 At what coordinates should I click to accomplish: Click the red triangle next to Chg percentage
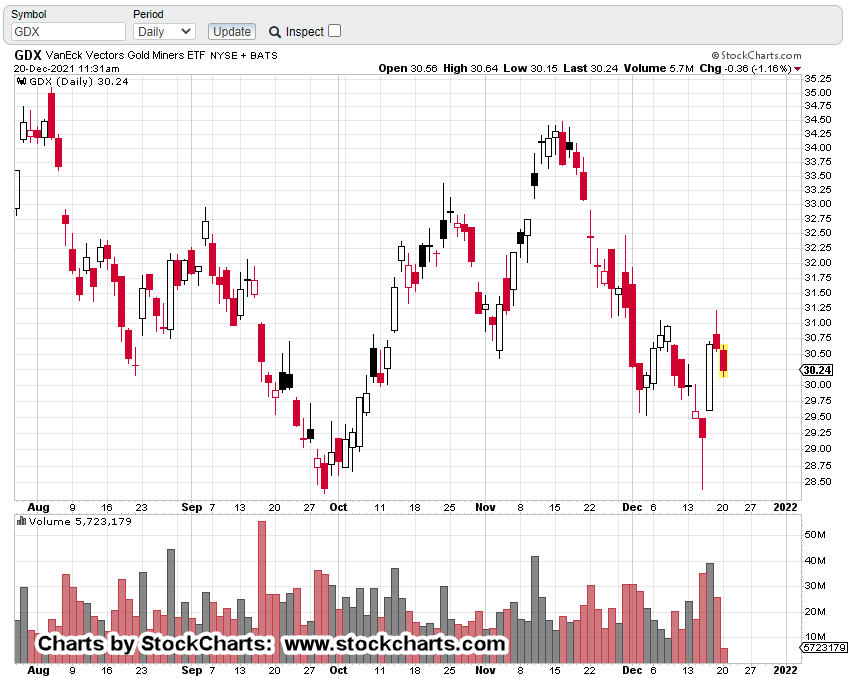pyautogui.click(x=797, y=69)
